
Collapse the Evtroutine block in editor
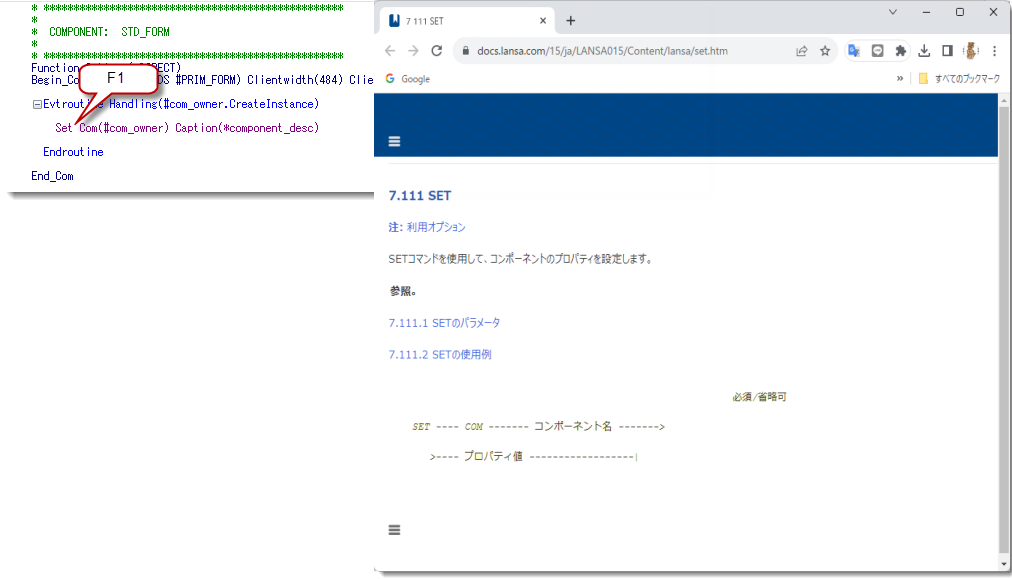coord(37,104)
